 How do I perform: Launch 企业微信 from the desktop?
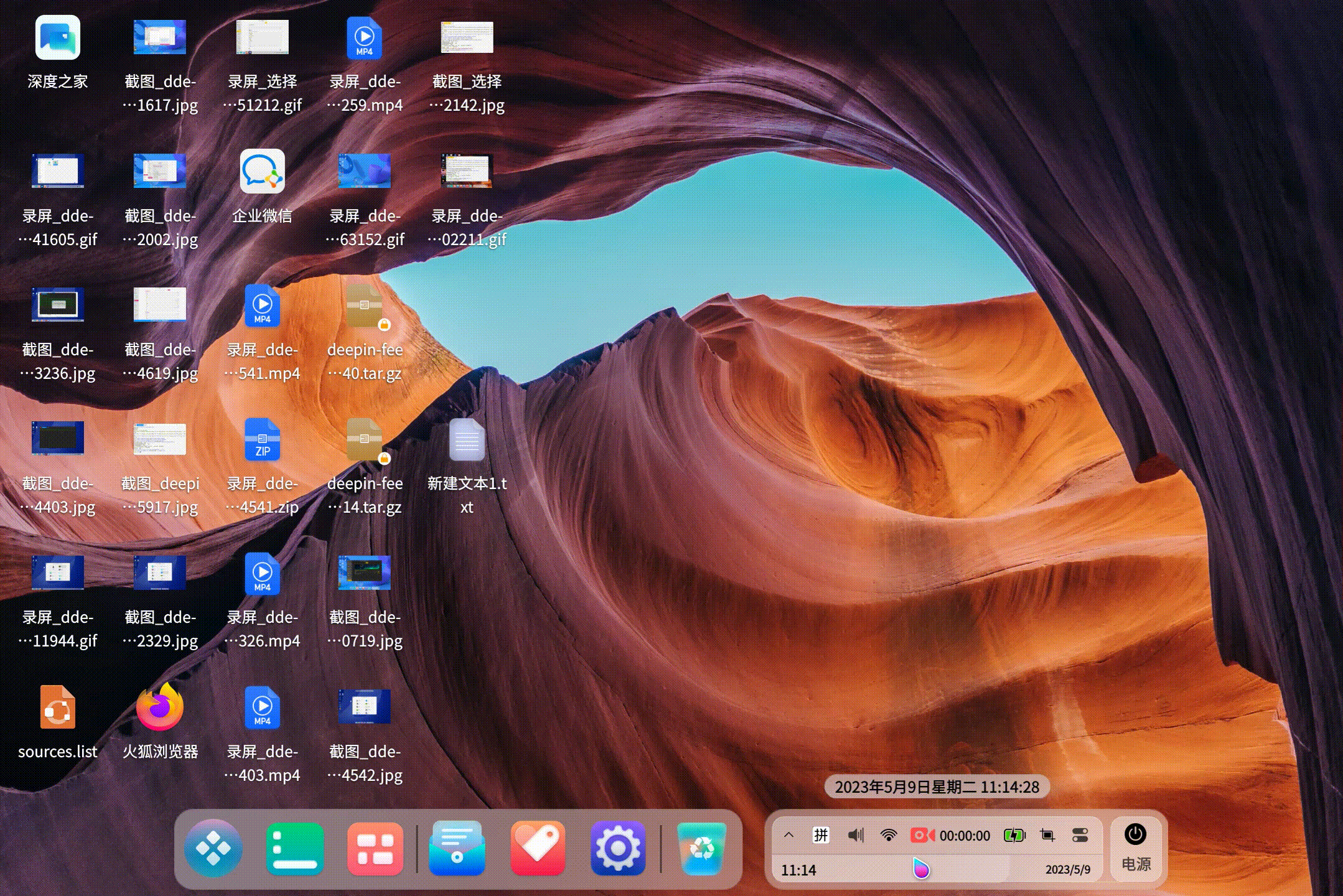pyautogui.click(x=262, y=172)
